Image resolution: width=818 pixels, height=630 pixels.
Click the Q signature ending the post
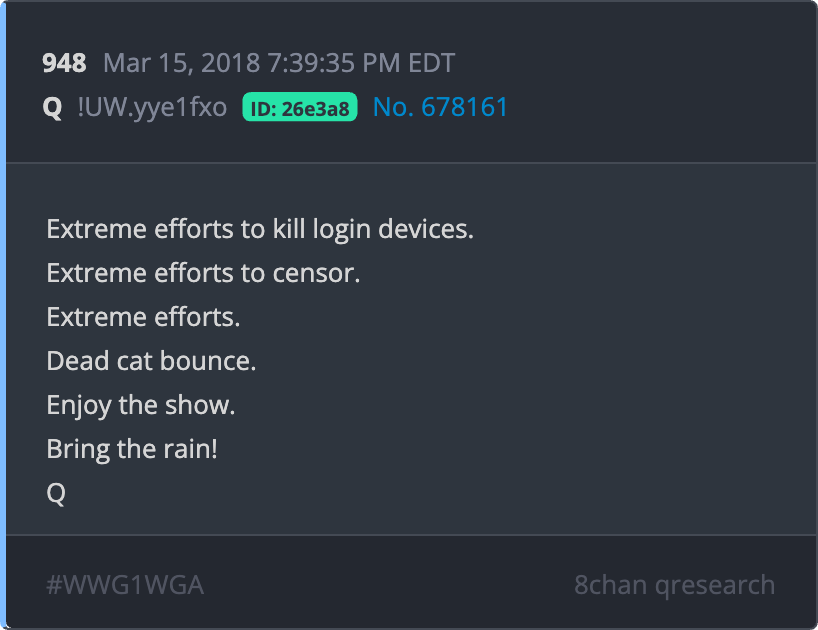tap(56, 493)
